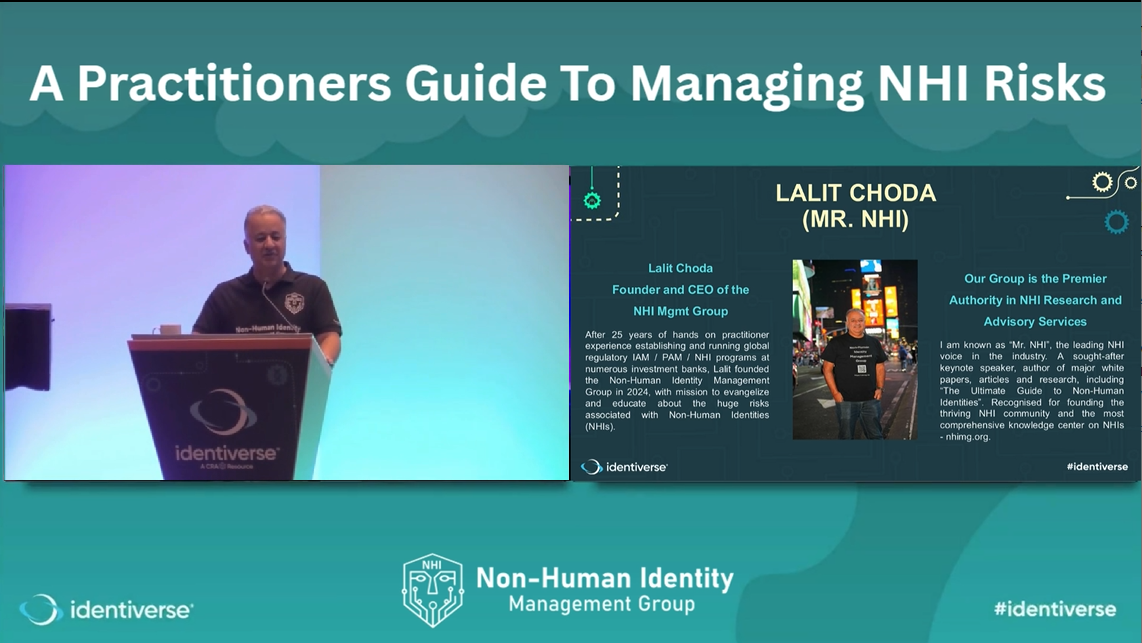Click the yellow gear icon at slide top-right
1142x643 pixels.
click(x=1102, y=182)
